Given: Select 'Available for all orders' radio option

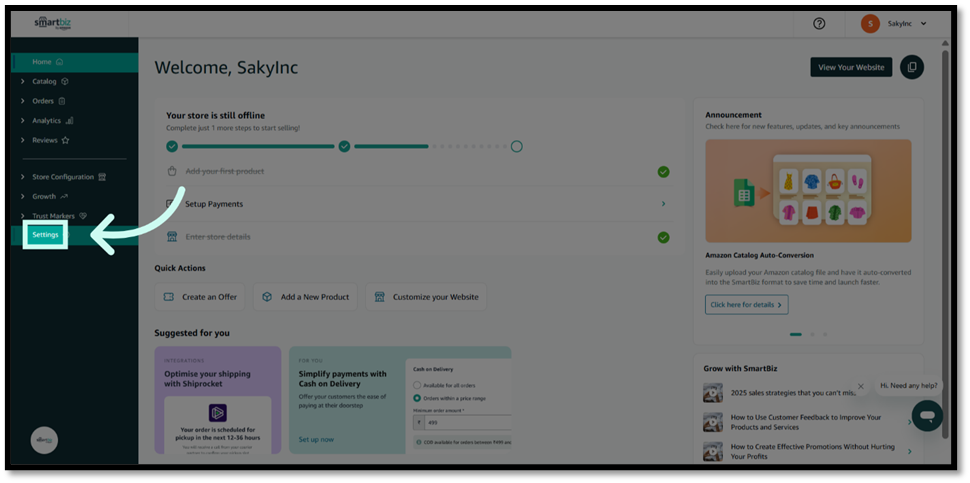Looking at the screenshot, I should (x=417, y=385).
